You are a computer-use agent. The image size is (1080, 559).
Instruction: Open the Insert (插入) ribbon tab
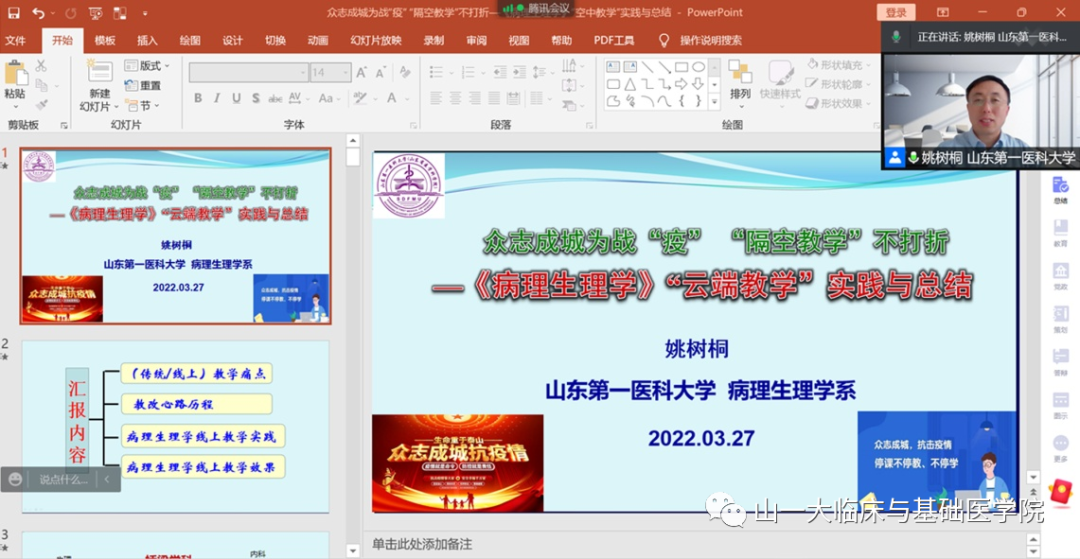click(x=147, y=41)
